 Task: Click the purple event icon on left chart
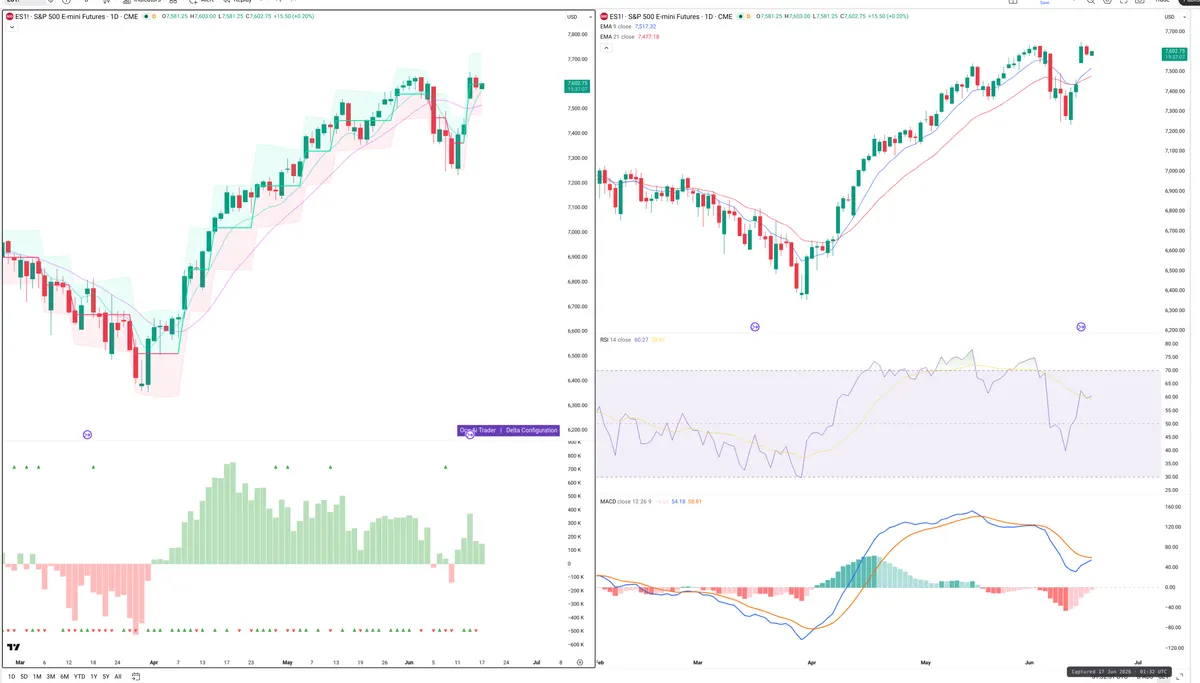click(x=87, y=434)
